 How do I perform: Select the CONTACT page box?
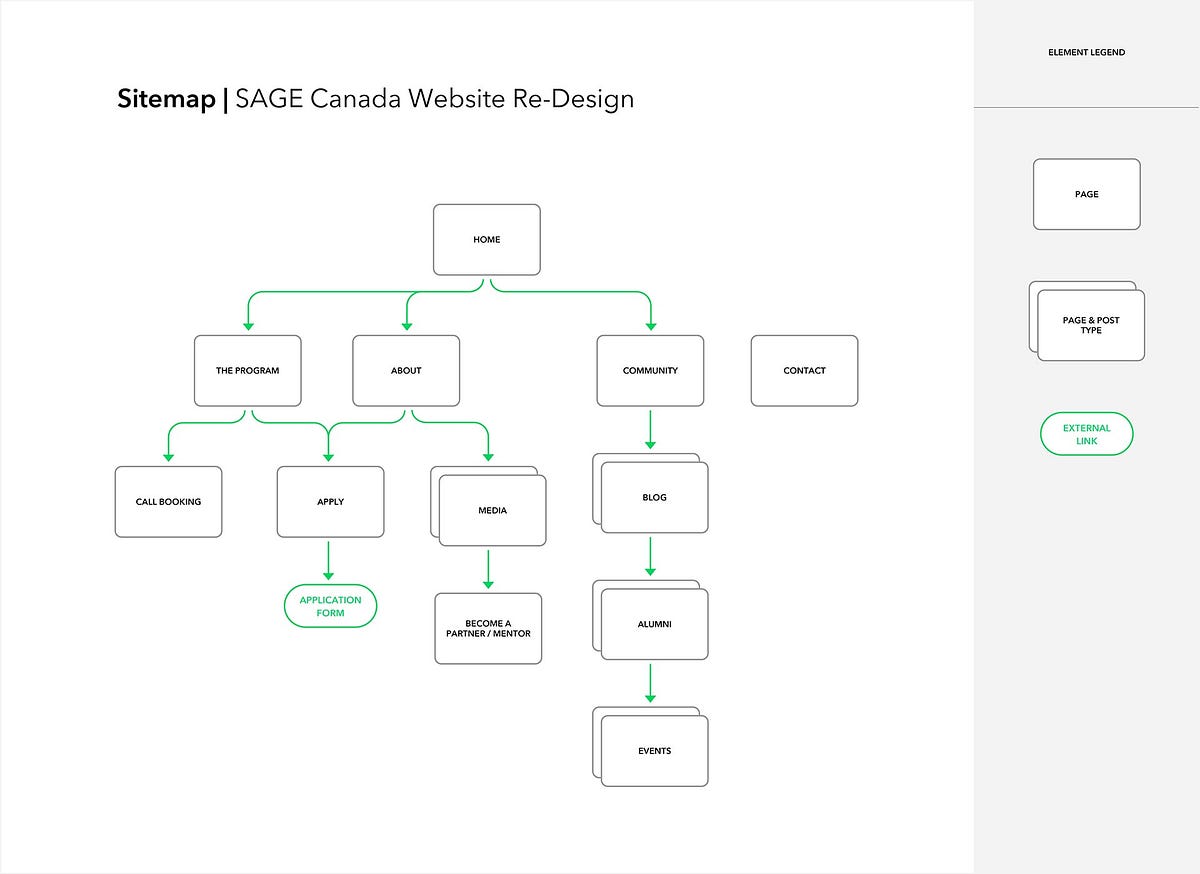(805, 371)
